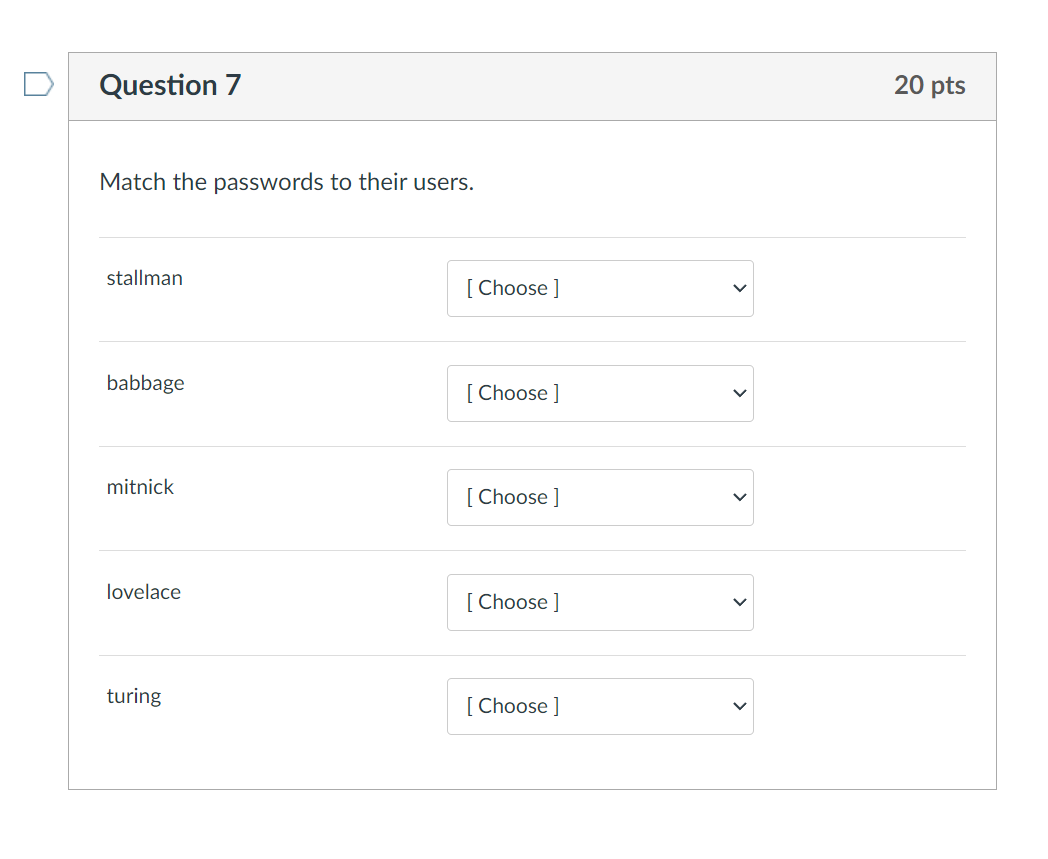Image resolution: width=1048 pixels, height=859 pixels.
Task: Open the password dropdown for babbage
Action: [600, 393]
